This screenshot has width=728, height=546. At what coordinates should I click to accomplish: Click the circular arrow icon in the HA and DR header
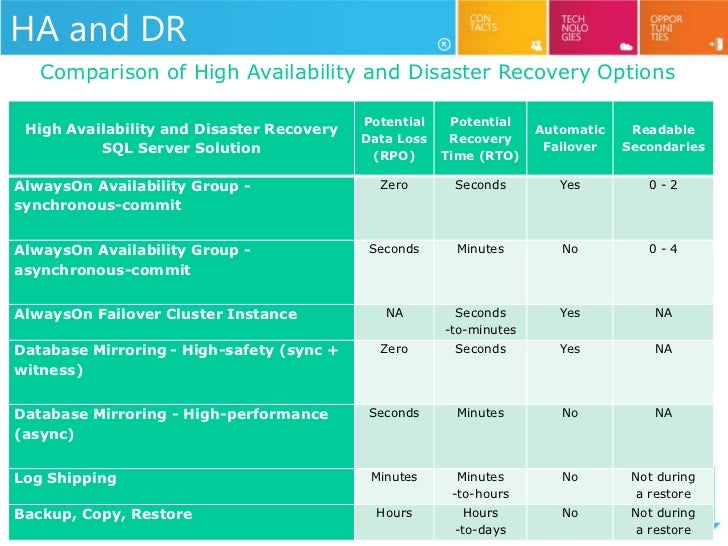click(x=444, y=44)
